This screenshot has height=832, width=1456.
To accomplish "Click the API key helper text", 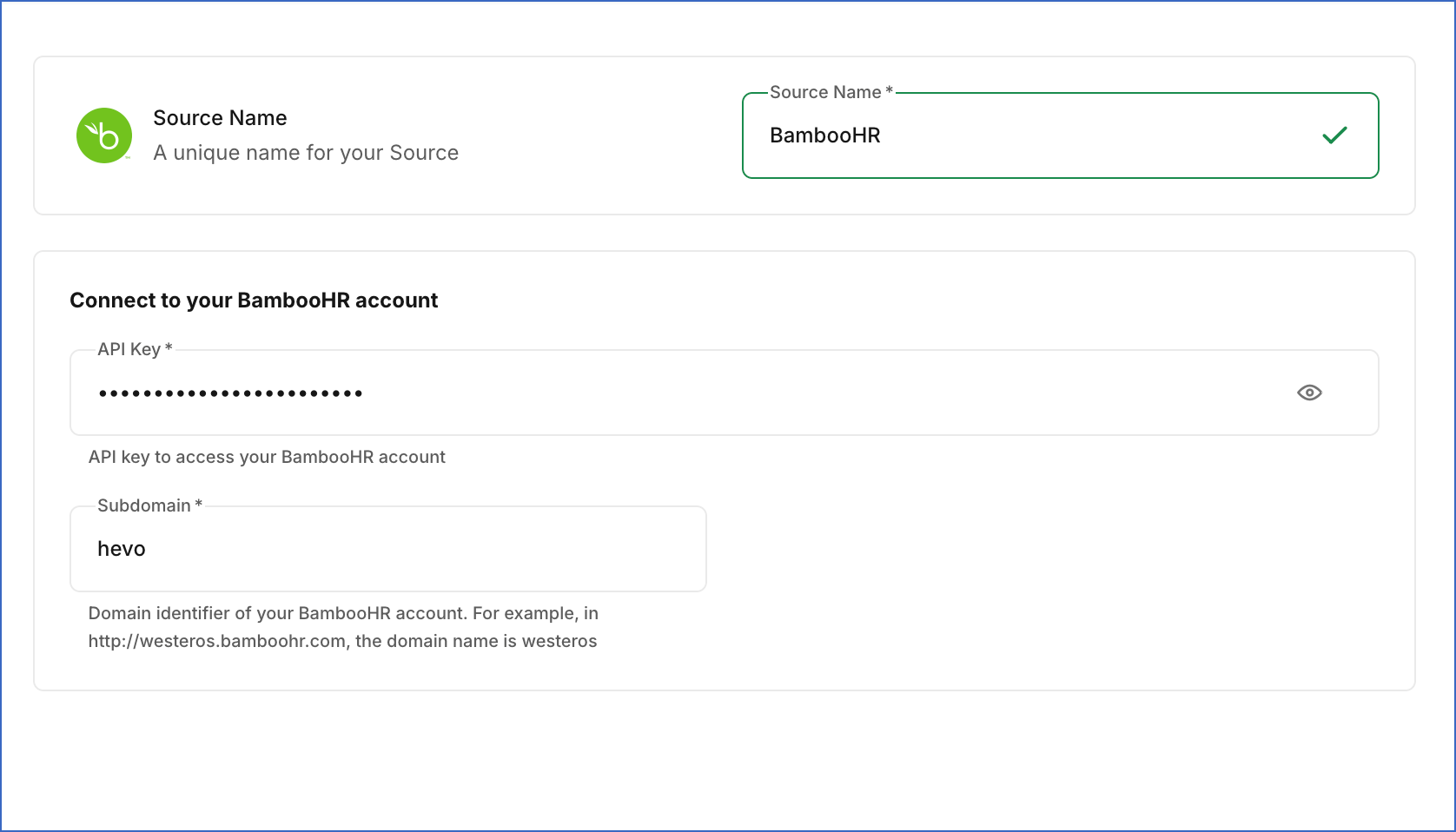I will [x=267, y=457].
